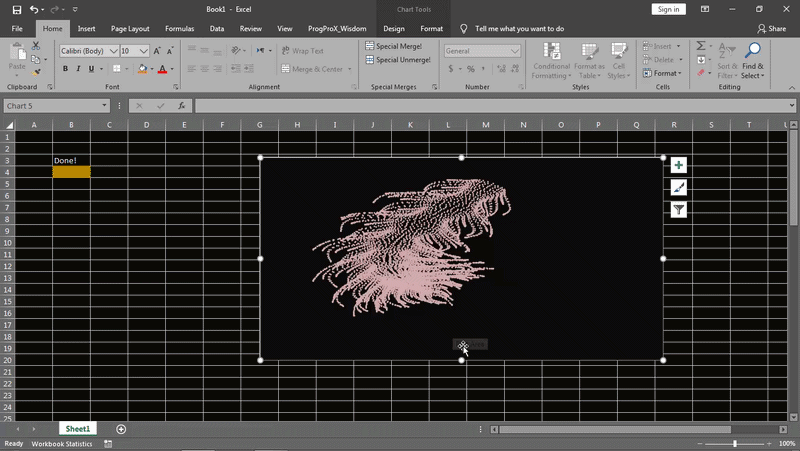
Task: Open the Format cells dropdown
Action: tap(662, 73)
